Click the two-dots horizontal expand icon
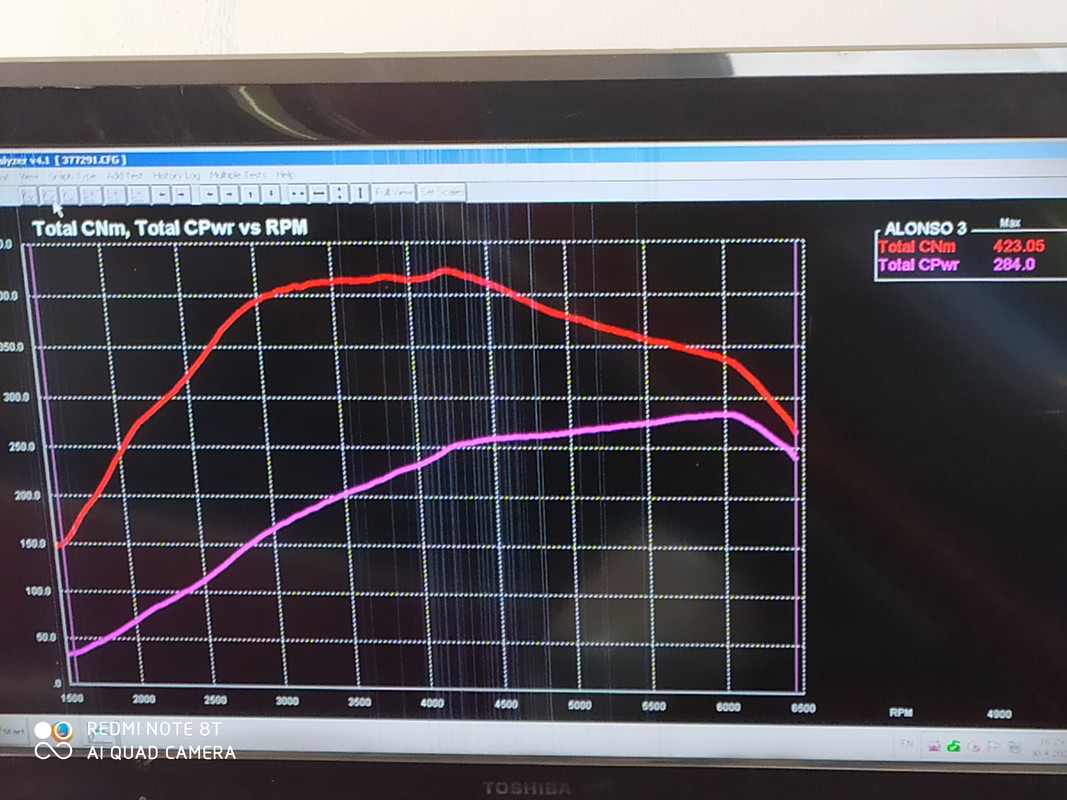Viewport: 1067px width, 800px height. tap(297, 194)
